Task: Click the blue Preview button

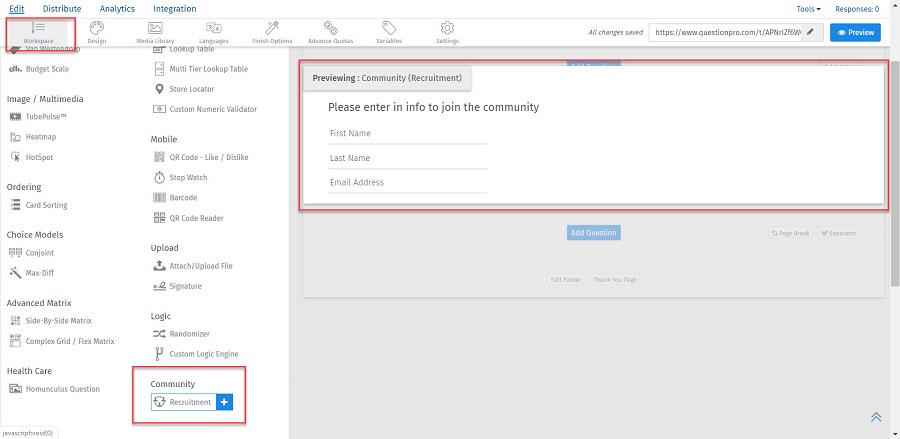Action: pyautogui.click(x=855, y=33)
